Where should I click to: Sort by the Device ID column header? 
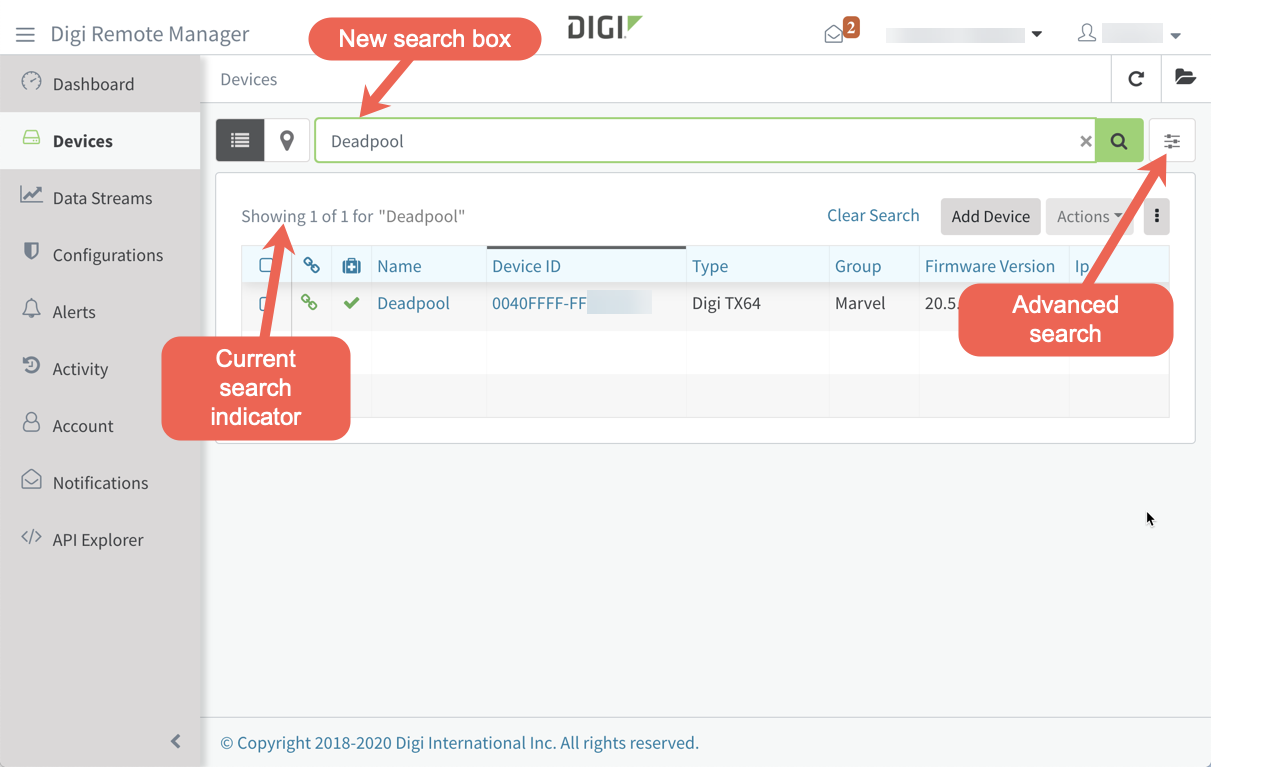coord(526,266)
